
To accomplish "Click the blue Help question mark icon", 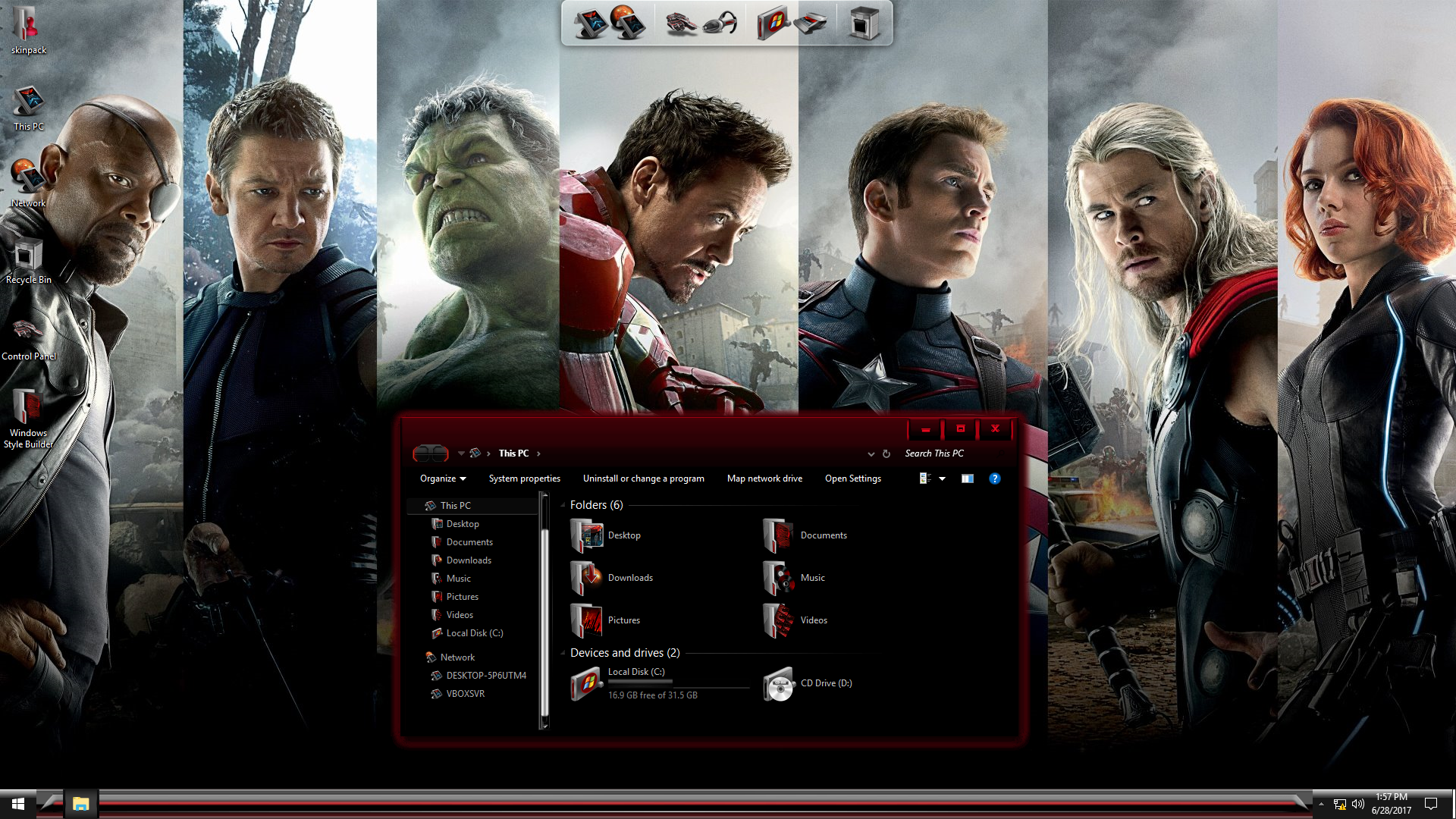I will coord(995,479).
